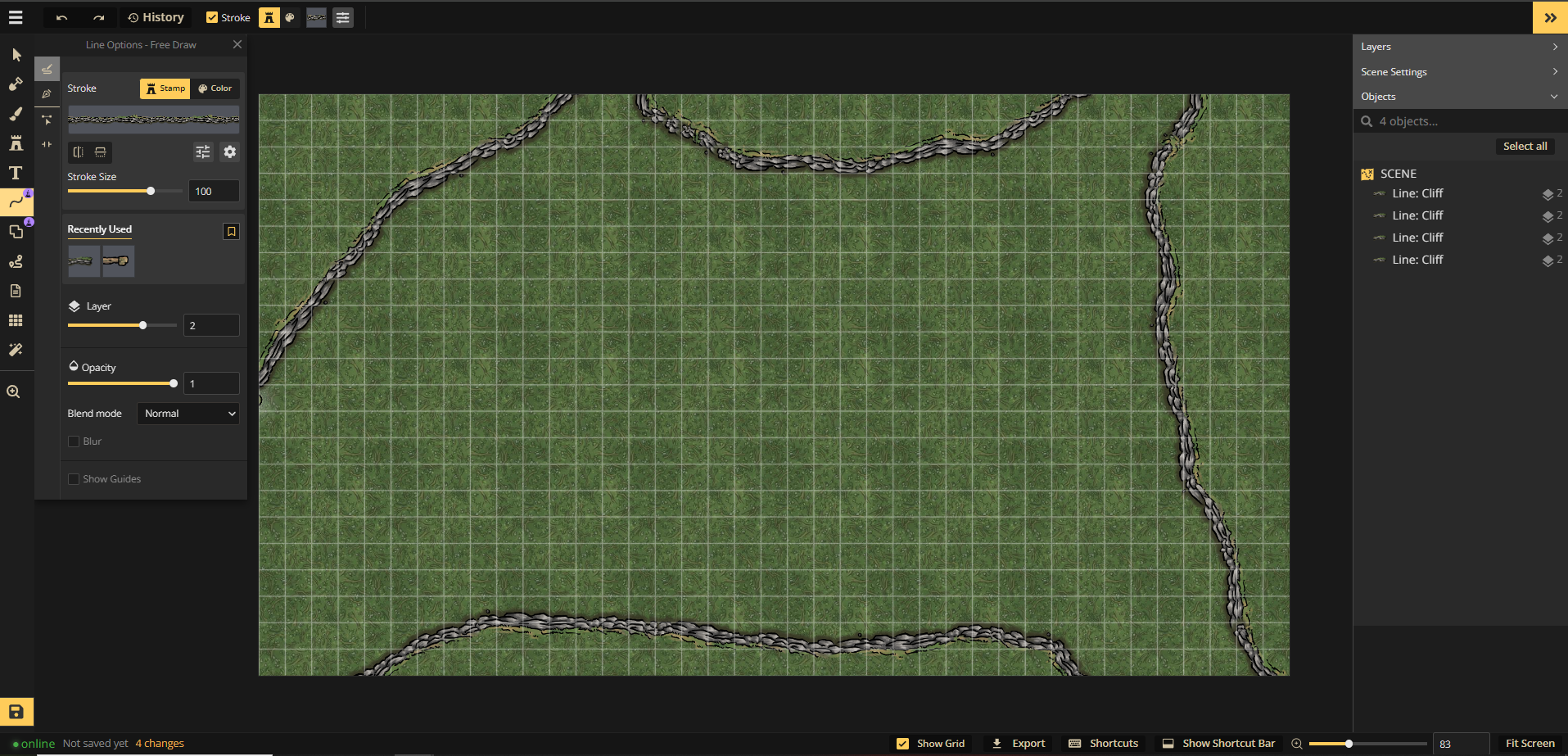Toggle the Show Grid checkbox
Image resolution: width=1568 pixels, height=756 pixels.
tap(902, 744)
